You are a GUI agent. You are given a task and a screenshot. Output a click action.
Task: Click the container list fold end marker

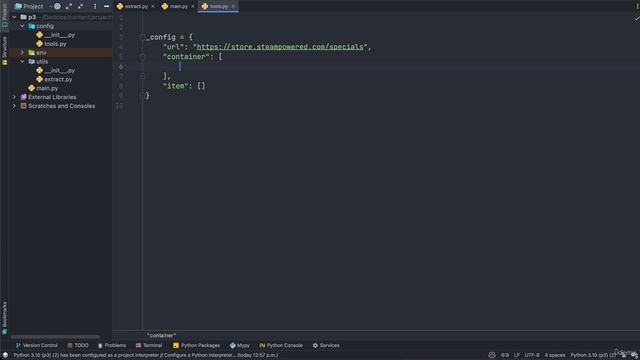click(x=142, y=76)
